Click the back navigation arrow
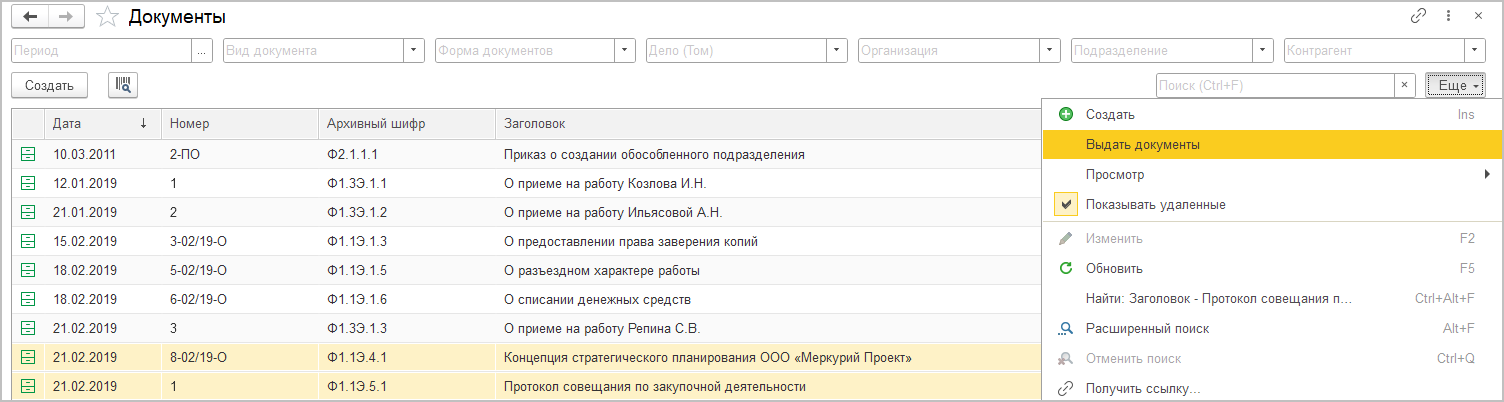Image resolution: width=1504 pixels, height=402 pixels. click(30, 17)
